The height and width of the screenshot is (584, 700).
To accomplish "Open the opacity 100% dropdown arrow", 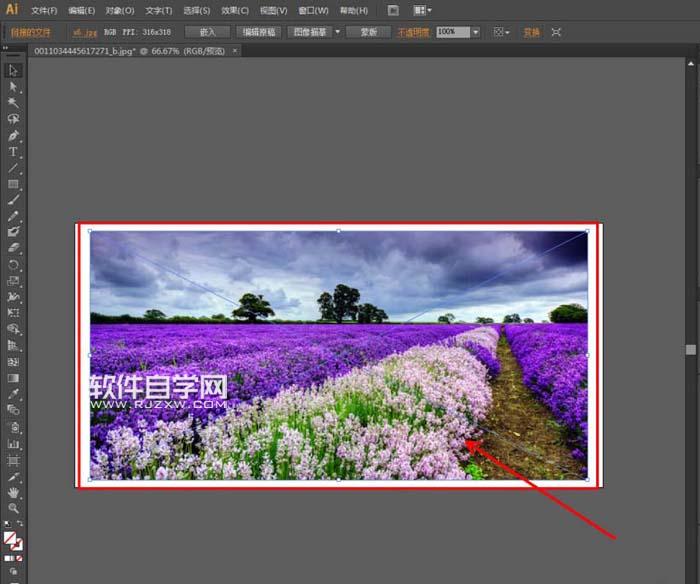I will click(475, 32).
